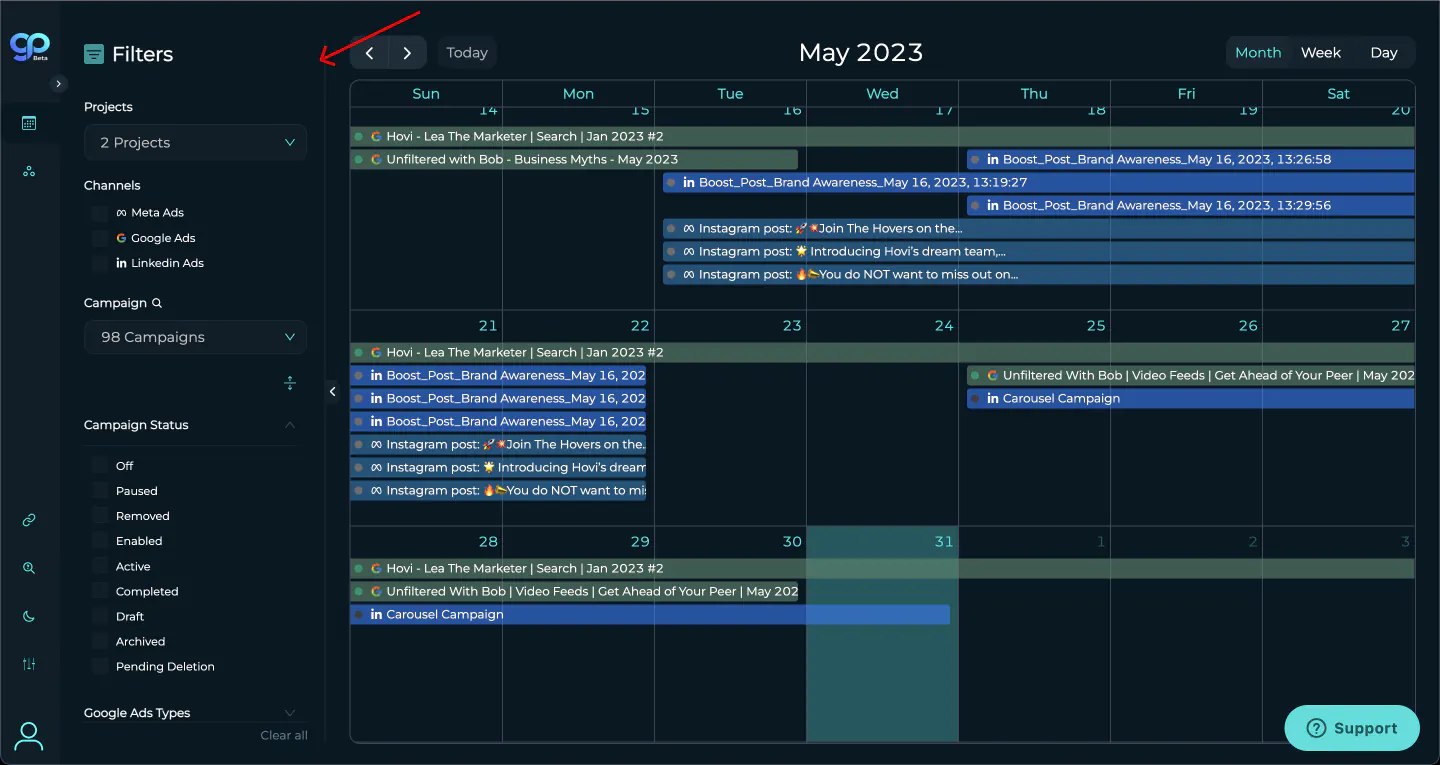Click the GP Beta logo
1440x765 pixels.
(29, 46)
